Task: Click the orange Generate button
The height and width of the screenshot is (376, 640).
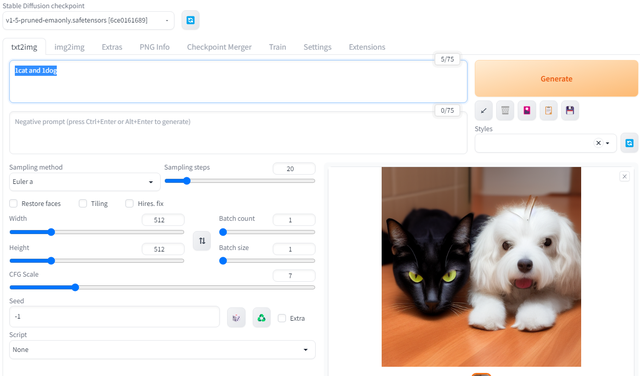Action: click(x=556, y=78)
